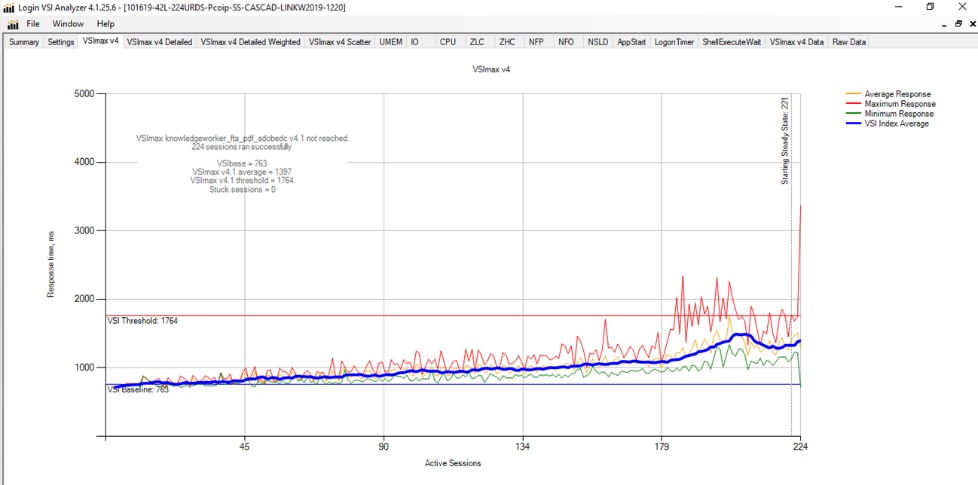Click VSI Index Average legend entry
The image size is (978, 485).
click(x=888, y=124)
